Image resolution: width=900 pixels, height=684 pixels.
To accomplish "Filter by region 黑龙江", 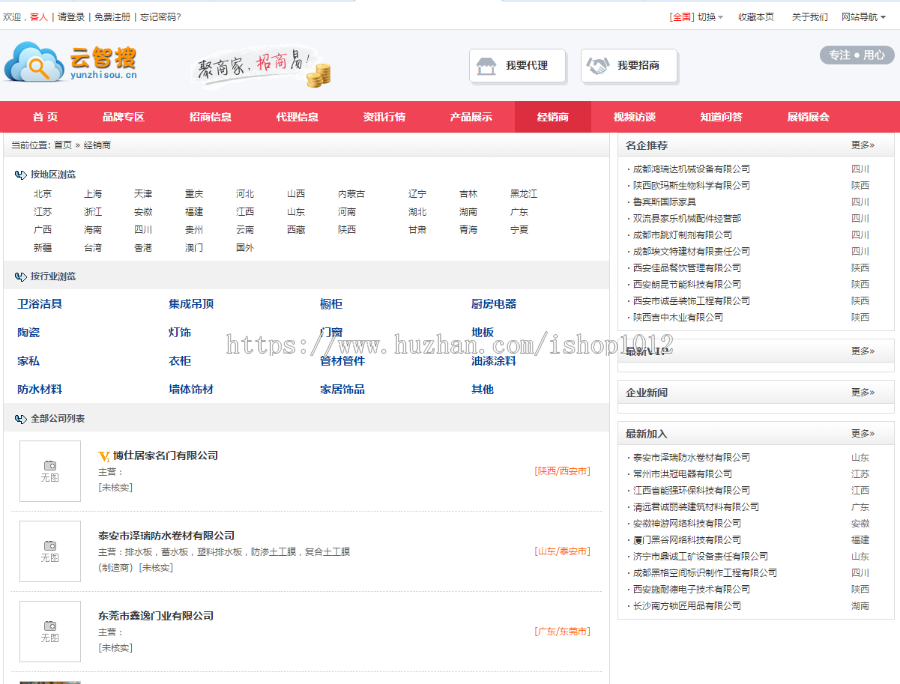I will (523, 194).
